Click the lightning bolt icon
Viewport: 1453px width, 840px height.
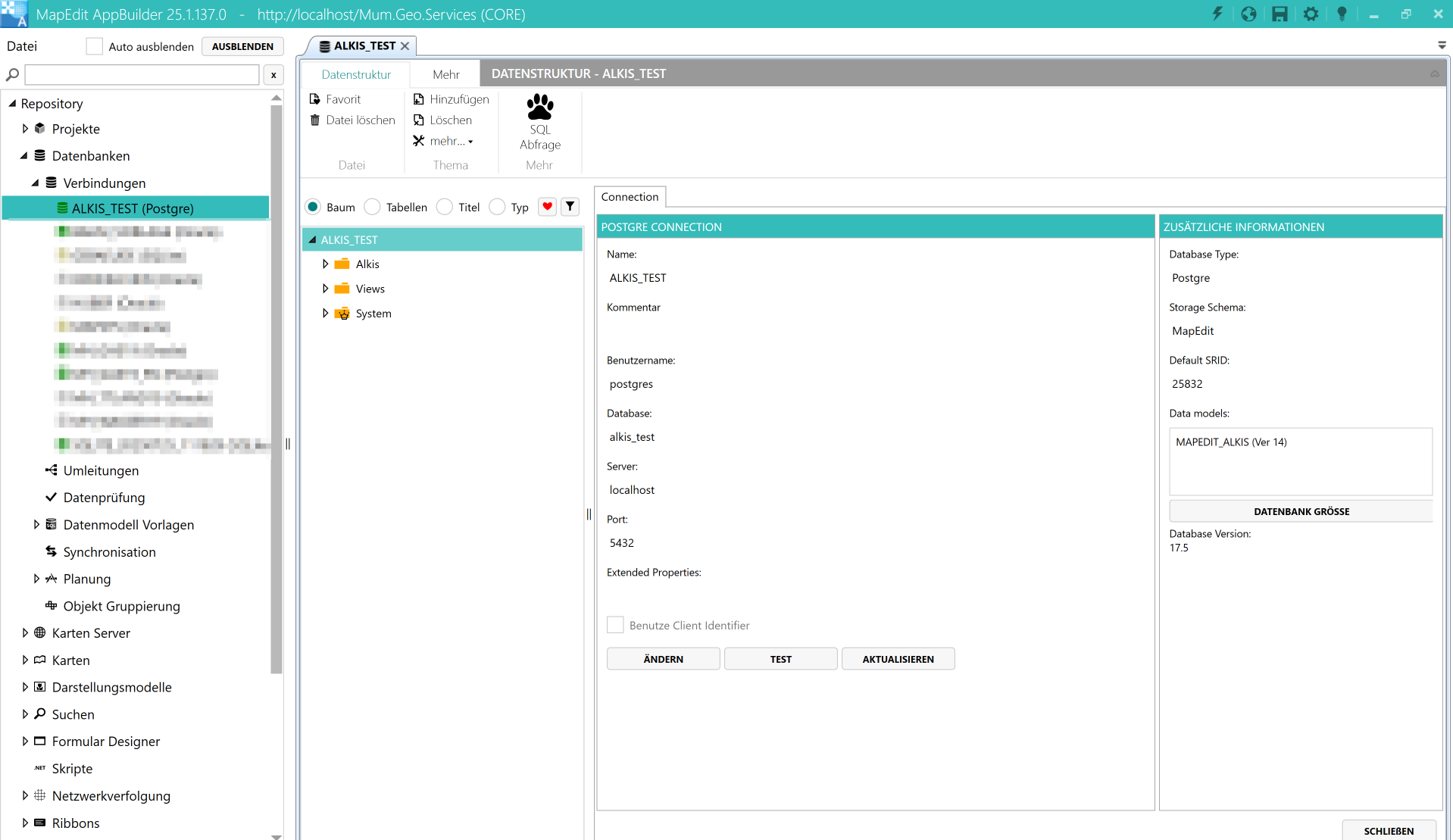click(1217, 14)
